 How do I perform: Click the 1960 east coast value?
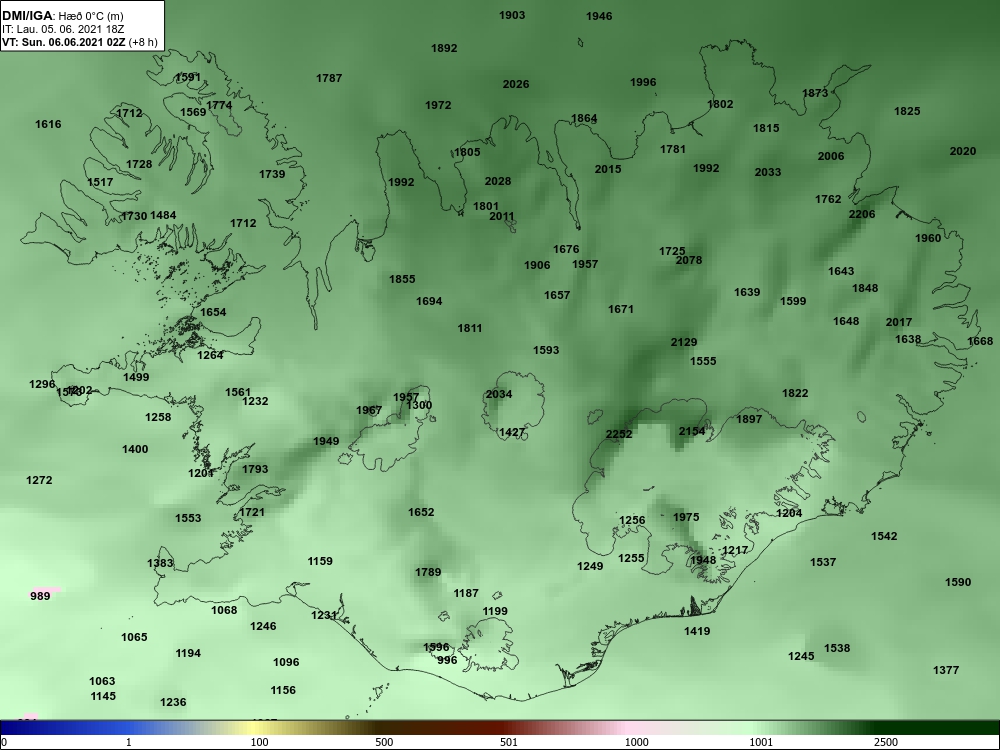(x=928, y=239)
